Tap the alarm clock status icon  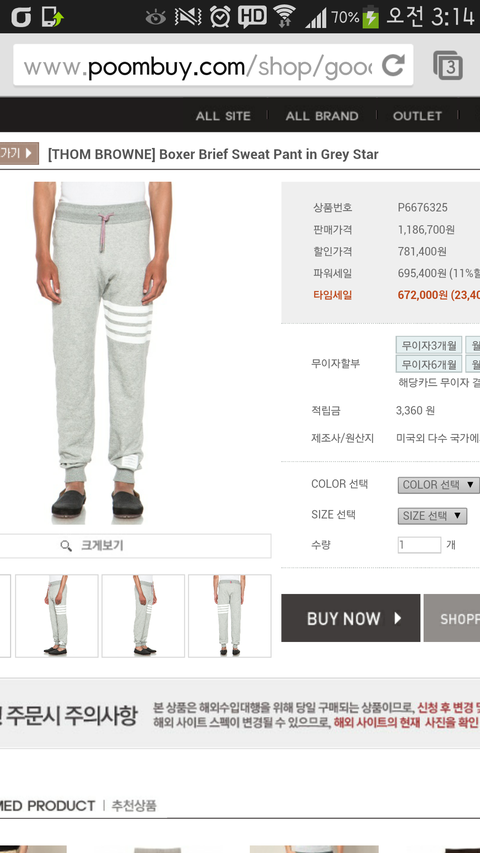click(x=220, y=16)
